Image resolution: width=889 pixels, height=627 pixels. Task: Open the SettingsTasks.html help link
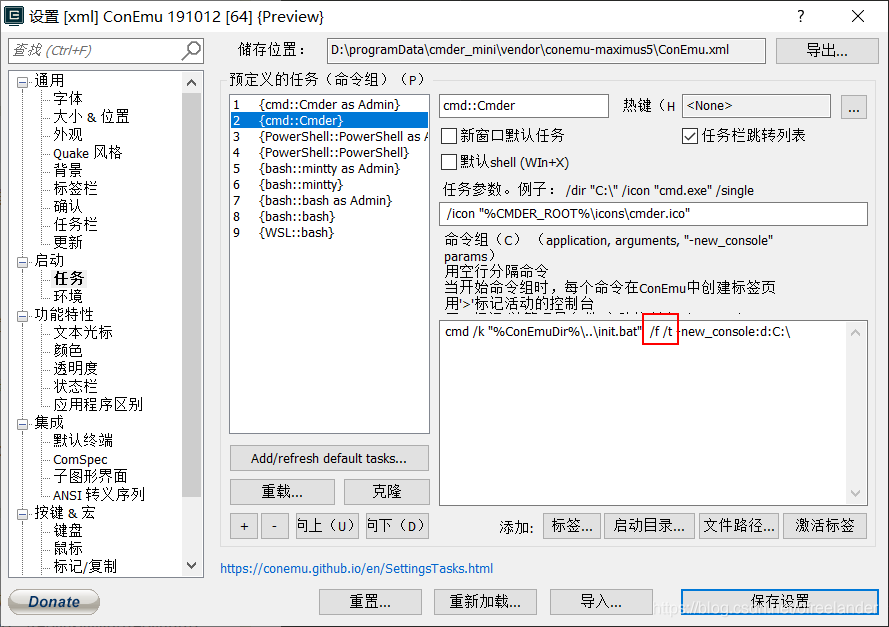[357, 569]
